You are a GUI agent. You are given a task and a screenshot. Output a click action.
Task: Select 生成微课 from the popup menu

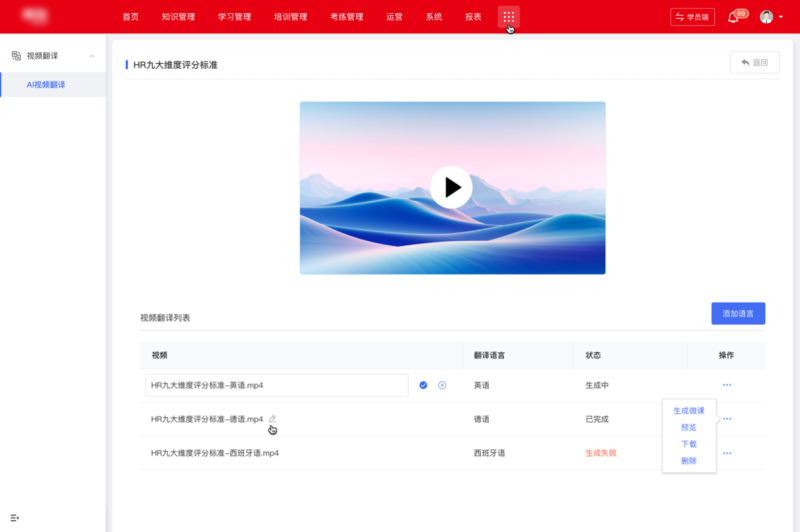coord(688,411)
